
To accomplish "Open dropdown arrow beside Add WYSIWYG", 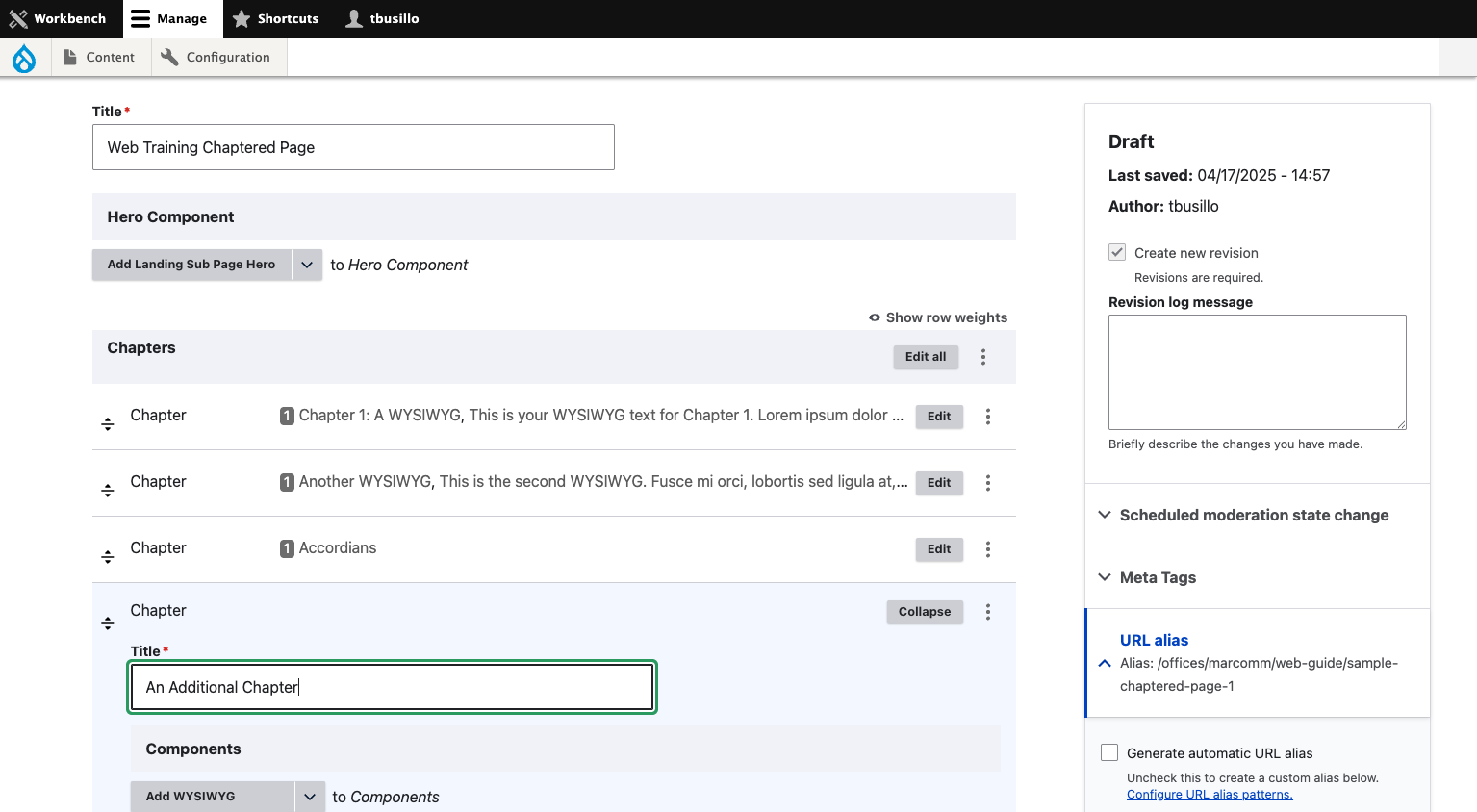I will tap(310, 797).
